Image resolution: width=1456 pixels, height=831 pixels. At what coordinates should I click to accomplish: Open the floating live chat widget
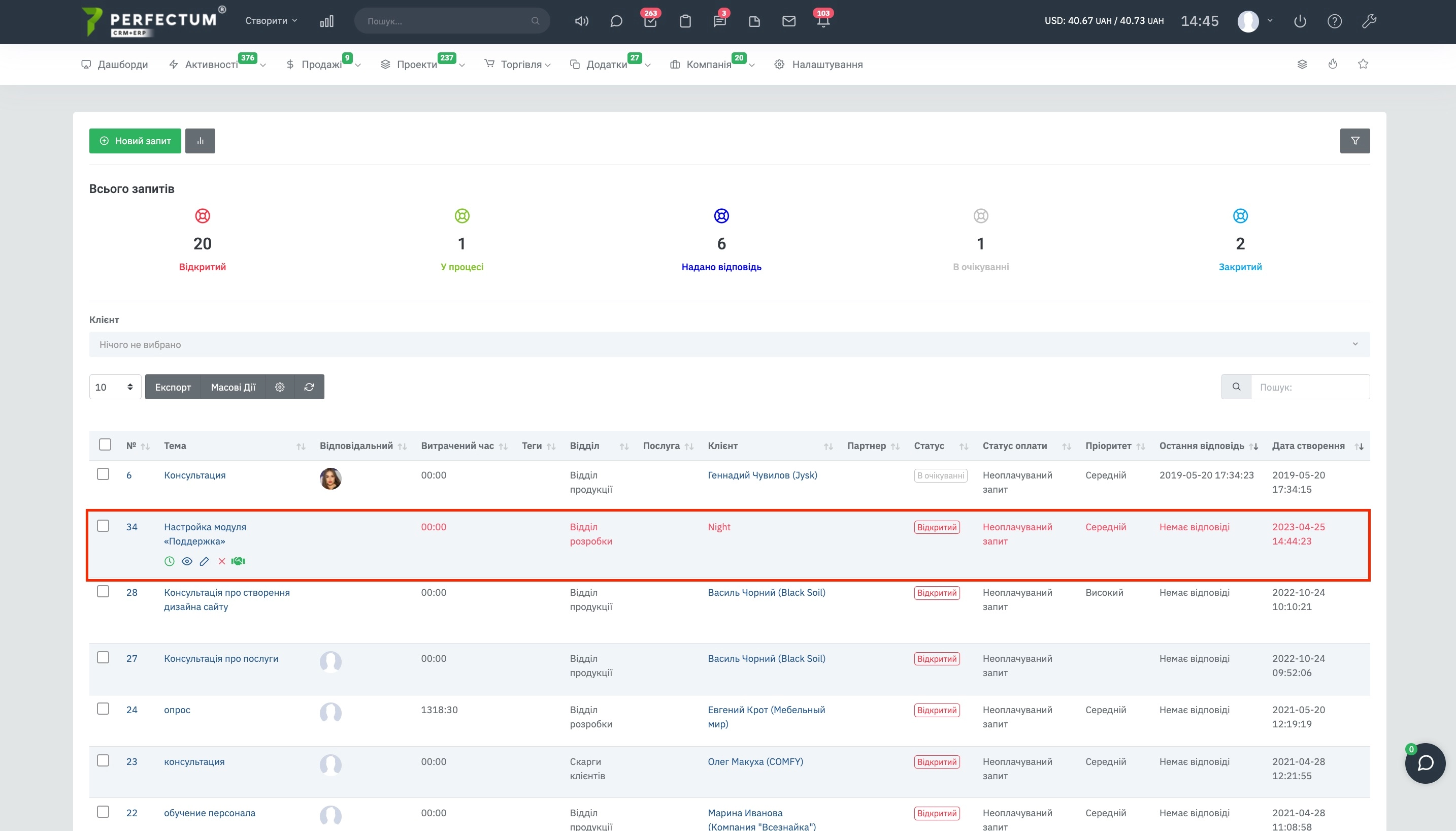tap(1424, 763)
